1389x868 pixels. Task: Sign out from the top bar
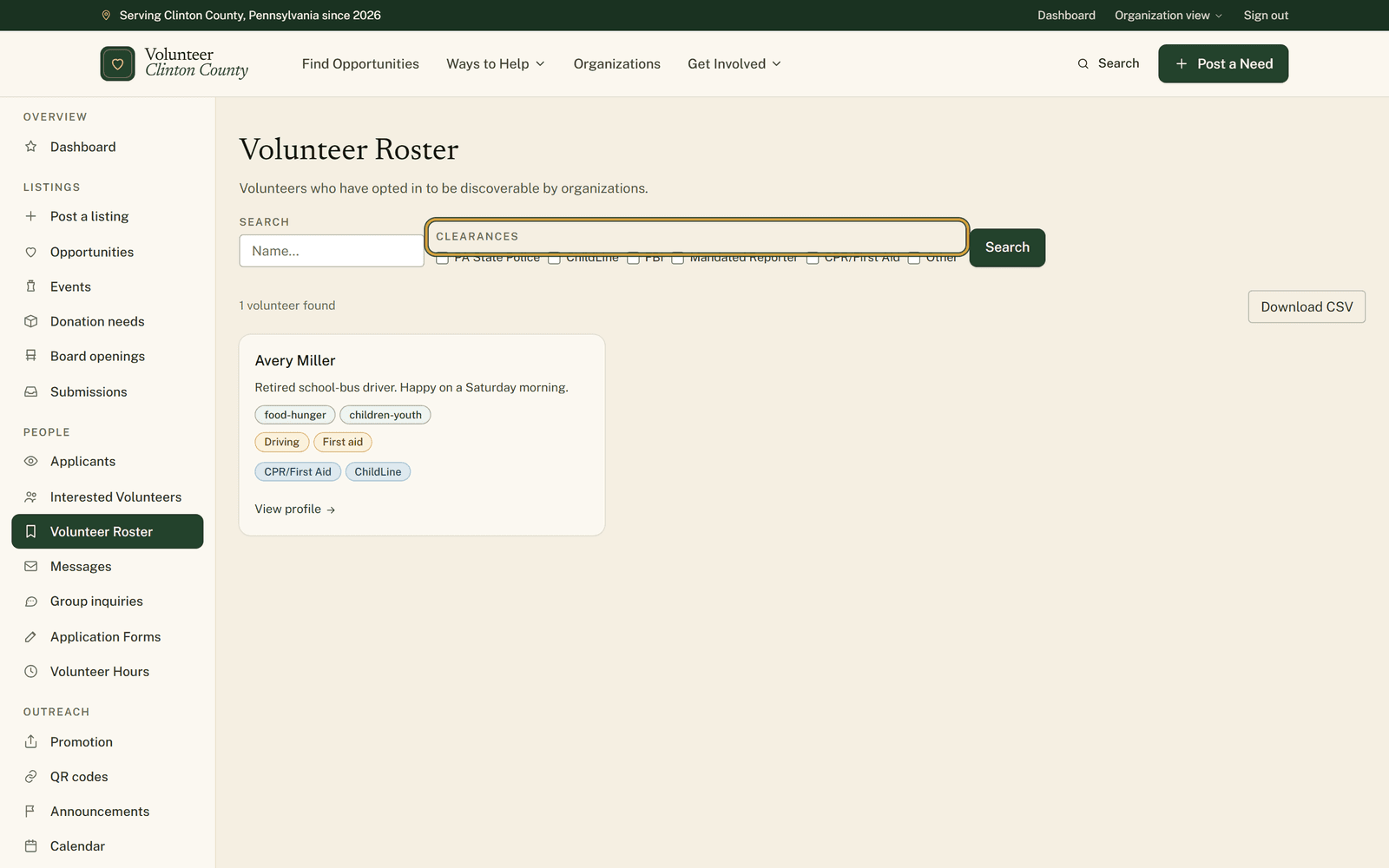[x=1266, y=15]
